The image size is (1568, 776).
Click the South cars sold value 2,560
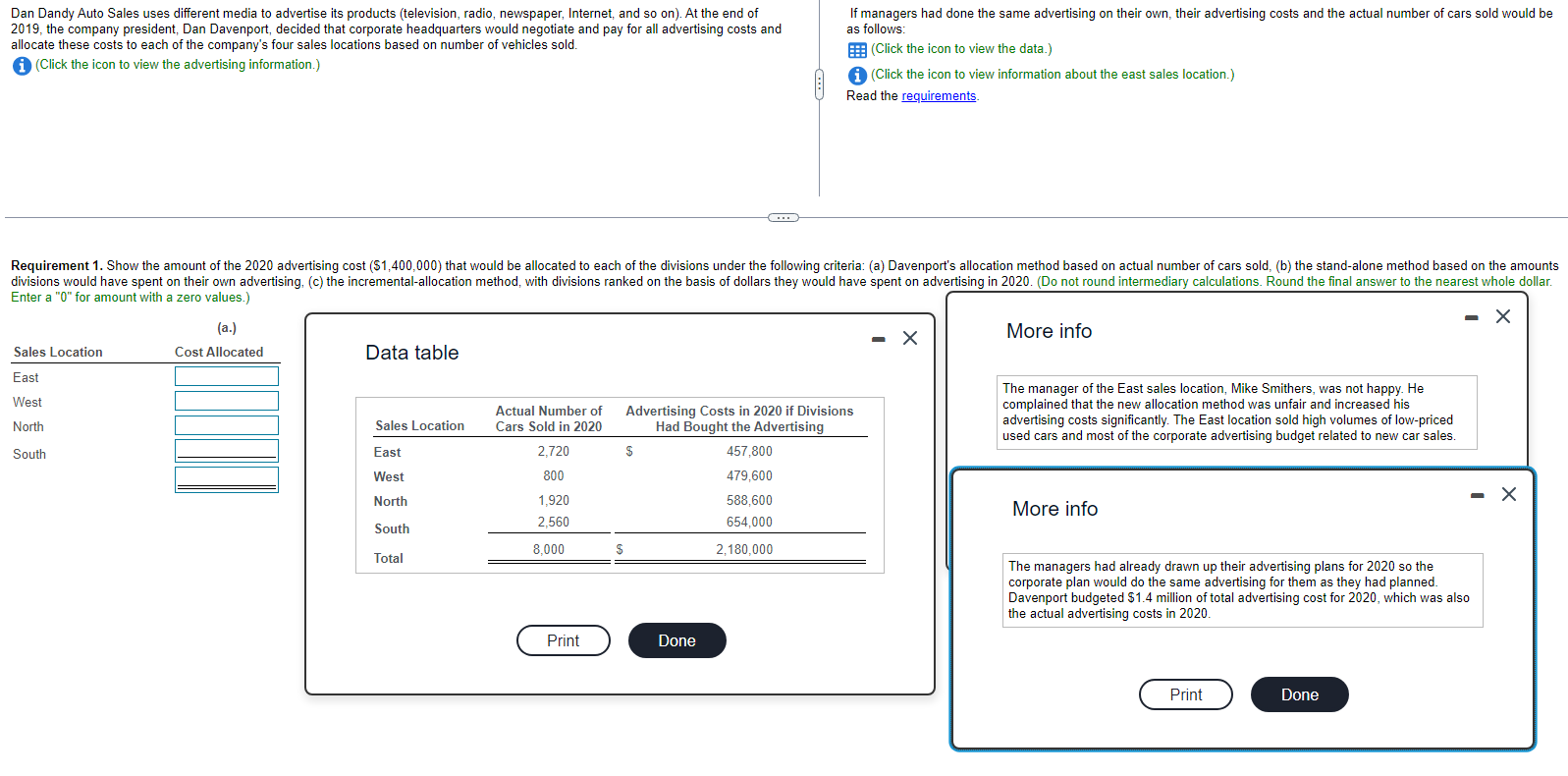pyautogui.click(x=554, y=523)
